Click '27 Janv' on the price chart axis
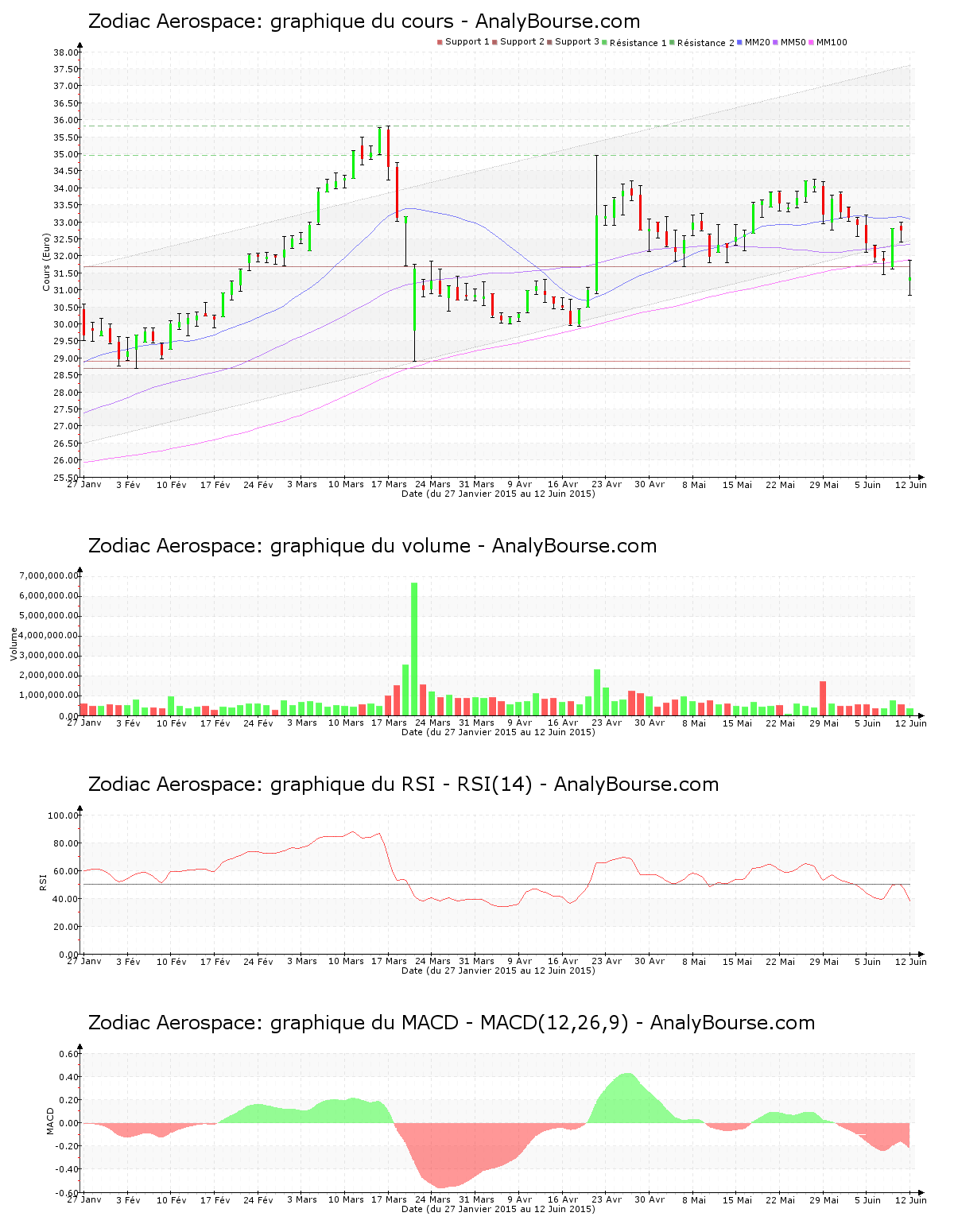 pos(84,484)
